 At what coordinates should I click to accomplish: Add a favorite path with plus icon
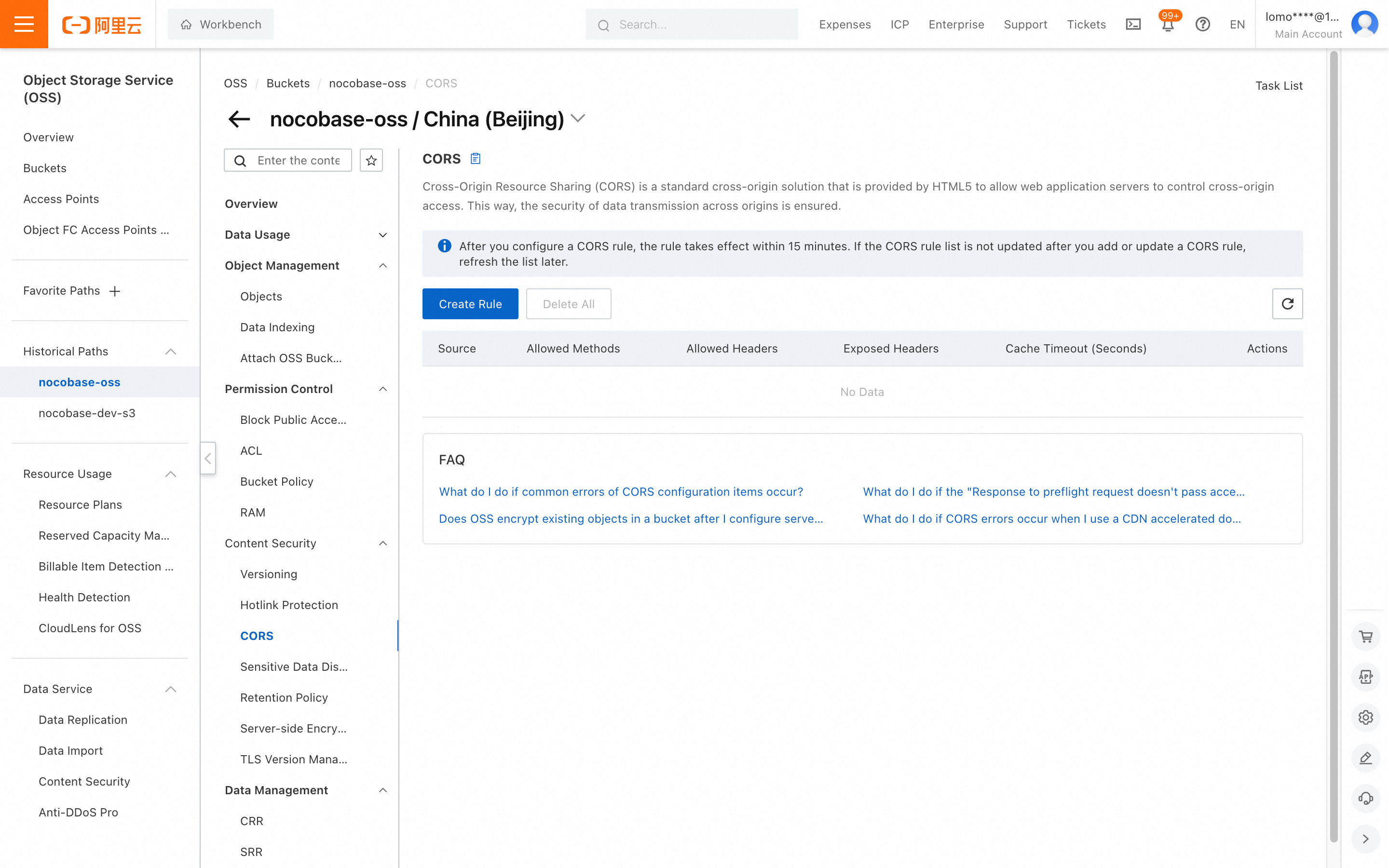[x=115, y=291]
